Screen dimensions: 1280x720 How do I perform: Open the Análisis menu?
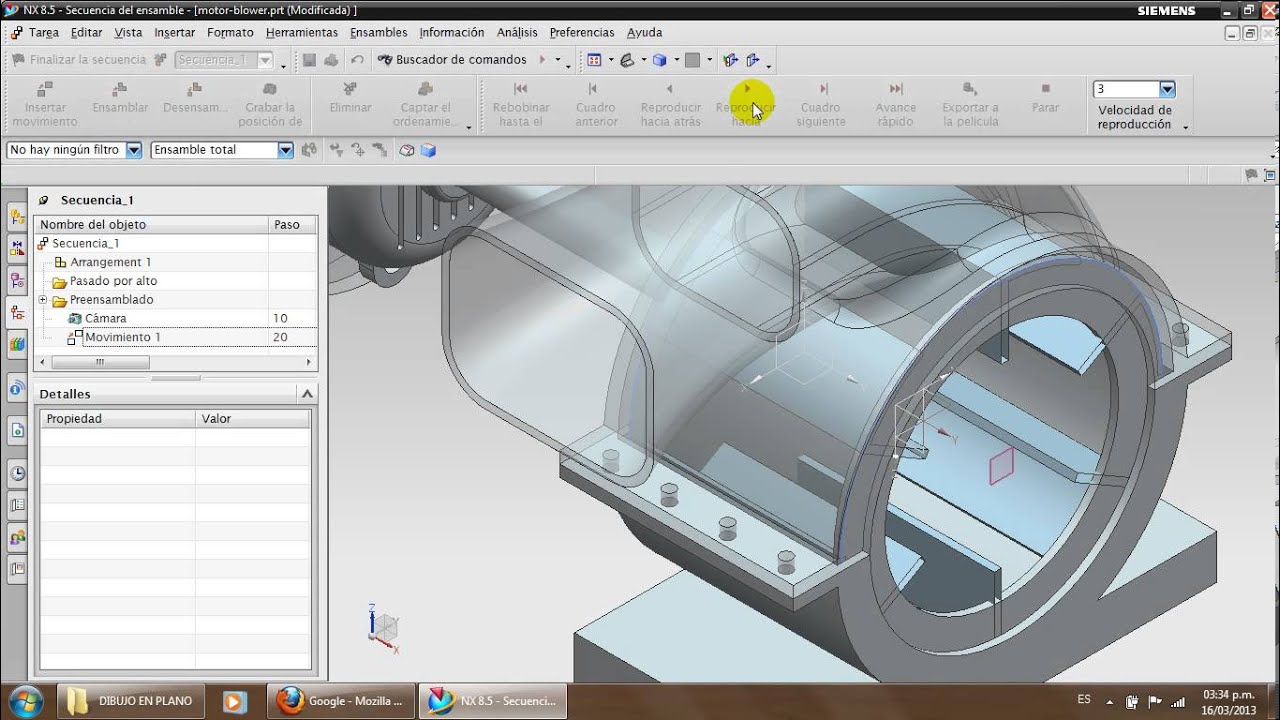(x=517, y=33)
